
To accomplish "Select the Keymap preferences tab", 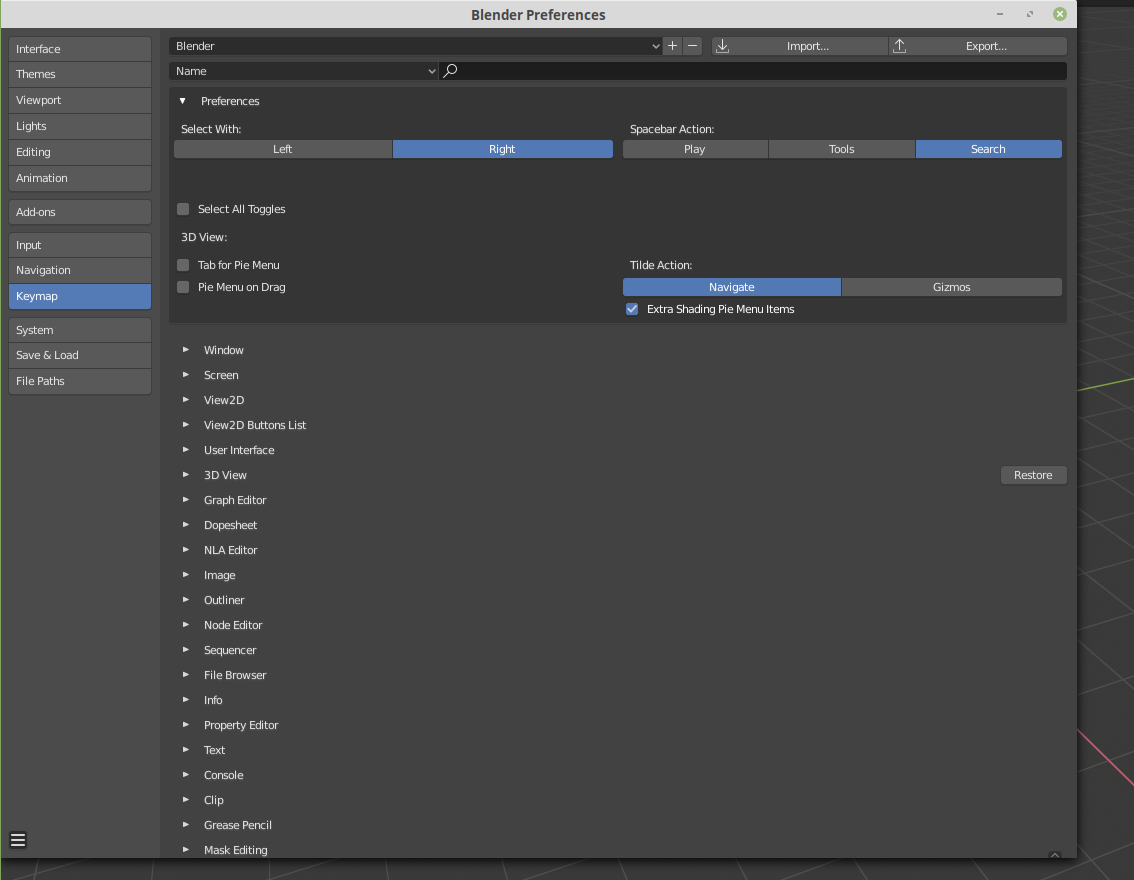I will (80, 296).
